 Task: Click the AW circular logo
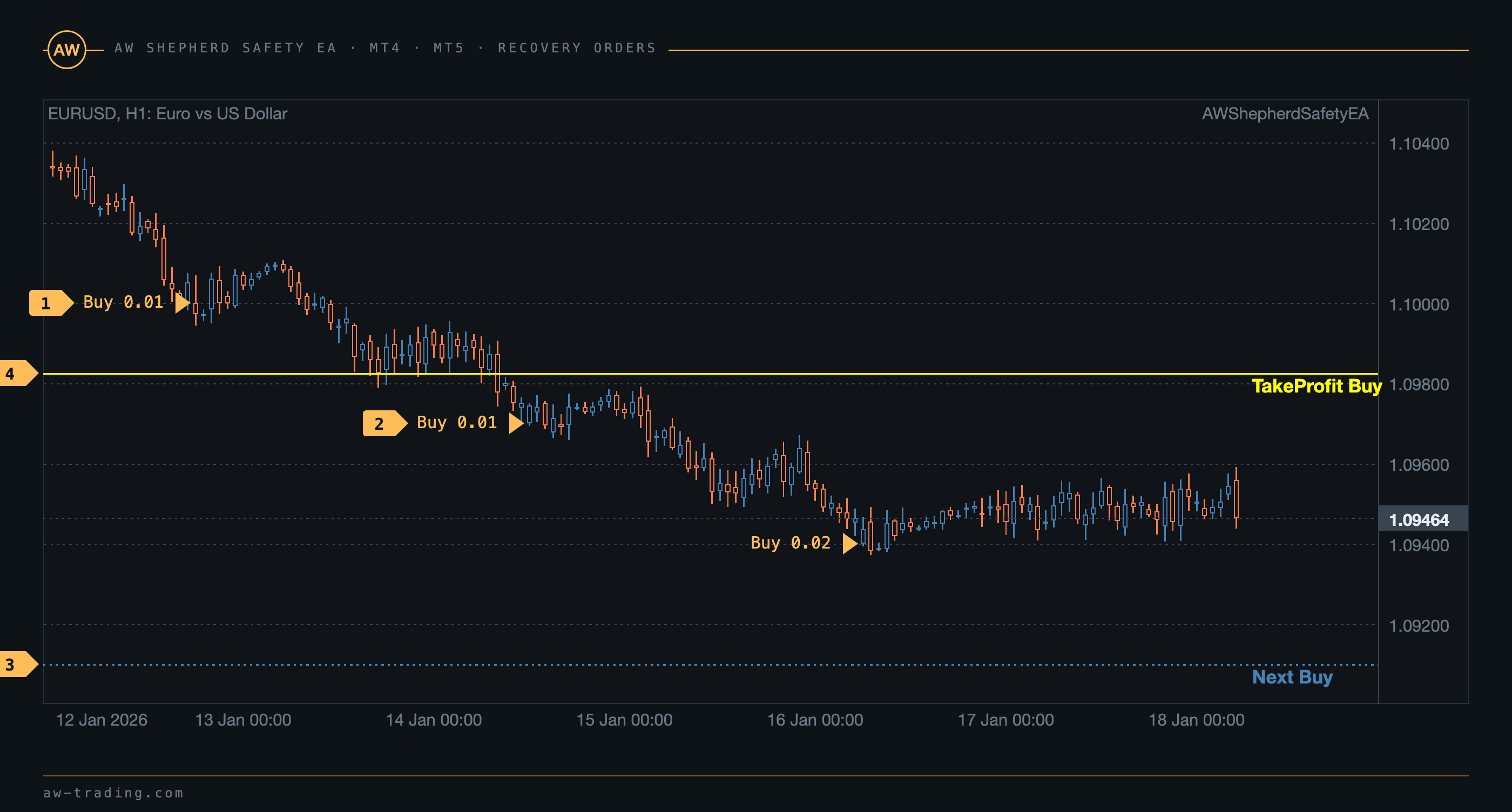click(x=66, y=50)
